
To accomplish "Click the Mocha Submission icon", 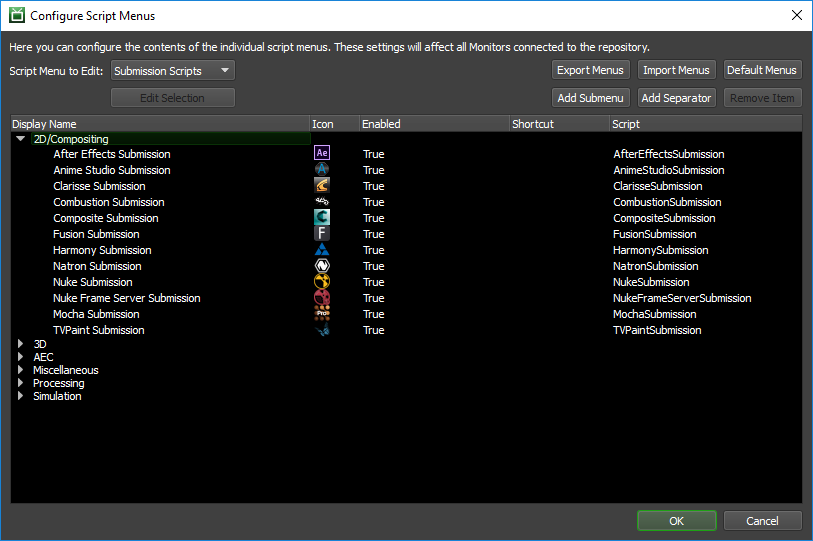I will point(322,314).
